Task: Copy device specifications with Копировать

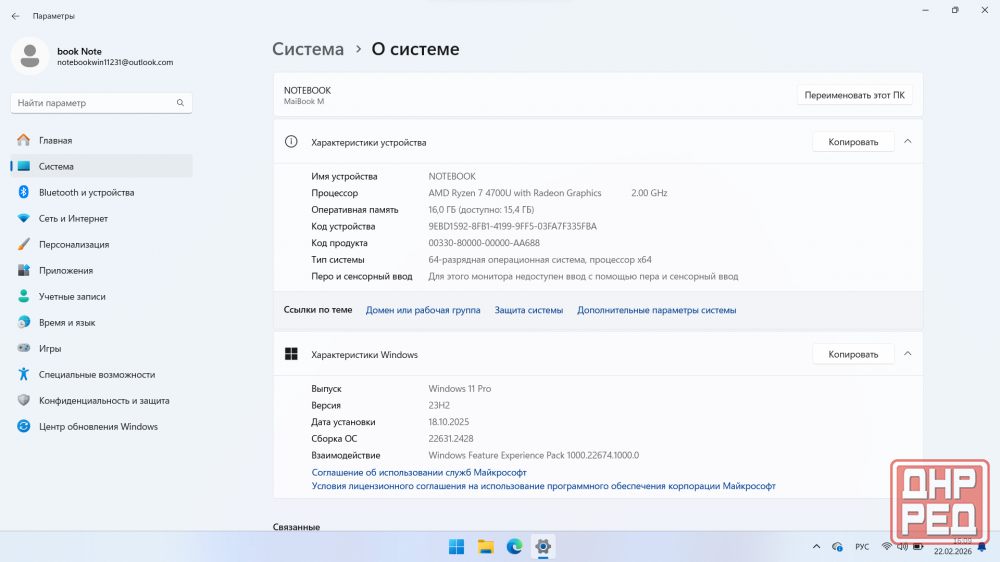Action: pos(852,142)
